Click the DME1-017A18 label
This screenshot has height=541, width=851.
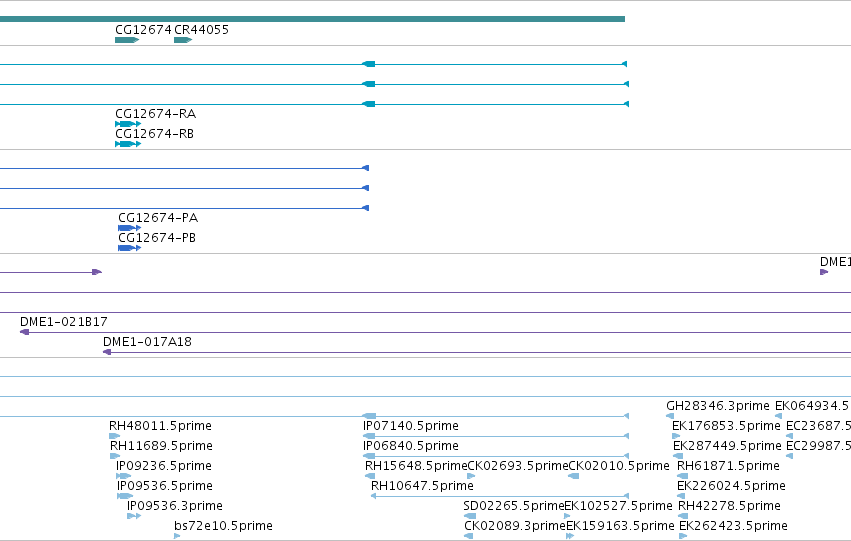[148, 342]
